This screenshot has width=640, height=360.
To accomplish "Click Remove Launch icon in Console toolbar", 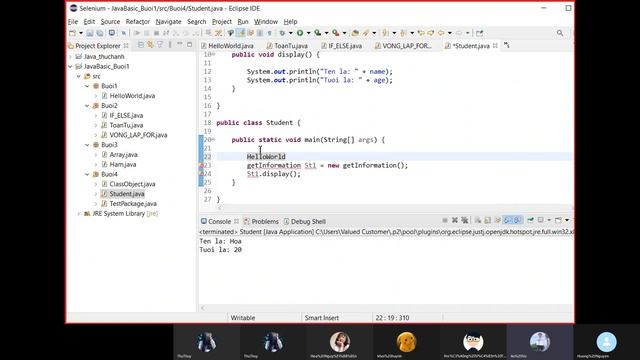I will pyautogui.click(x=455, y=220).
